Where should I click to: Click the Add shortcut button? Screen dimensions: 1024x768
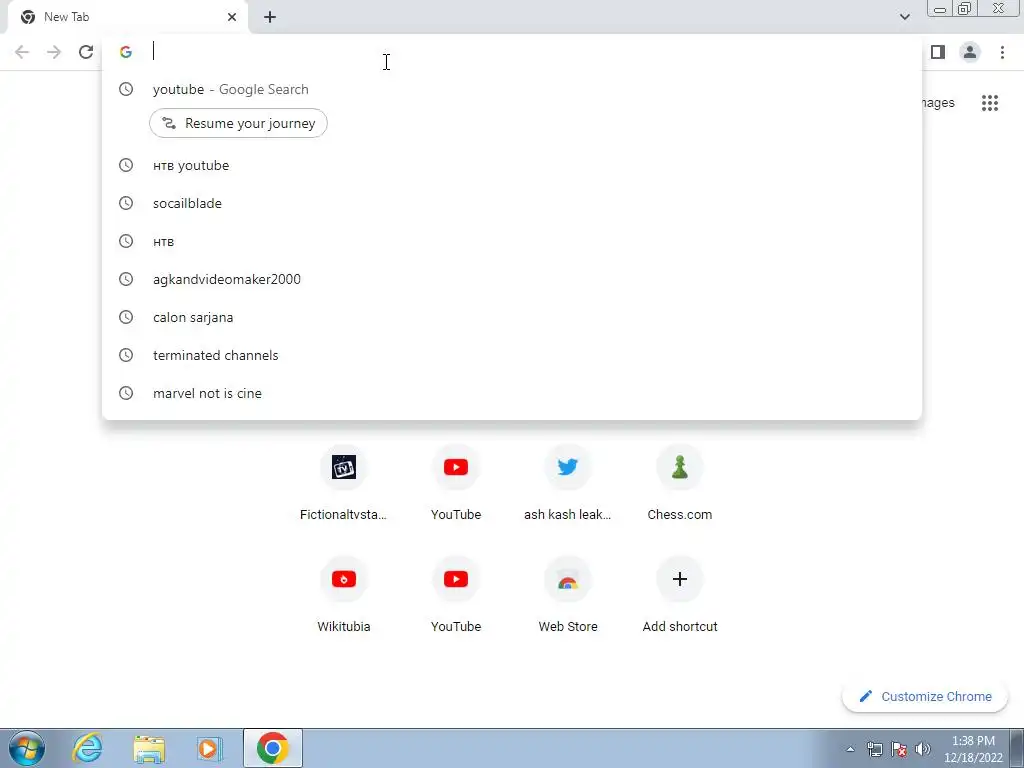coord(680,597)
